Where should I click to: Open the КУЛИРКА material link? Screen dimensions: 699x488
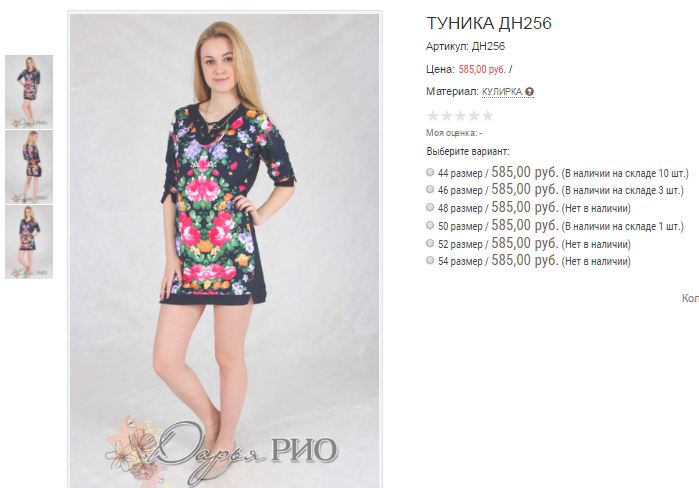click(x=502, y=92)
